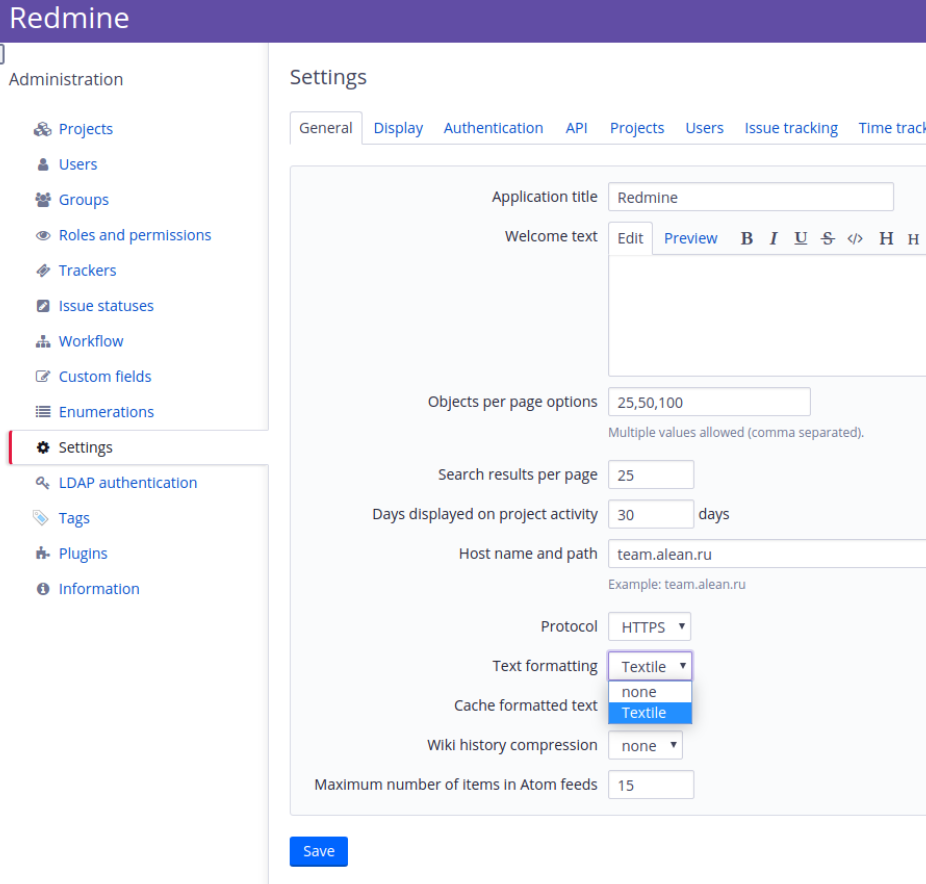Open the Plugins administration link

coord(83,553)
